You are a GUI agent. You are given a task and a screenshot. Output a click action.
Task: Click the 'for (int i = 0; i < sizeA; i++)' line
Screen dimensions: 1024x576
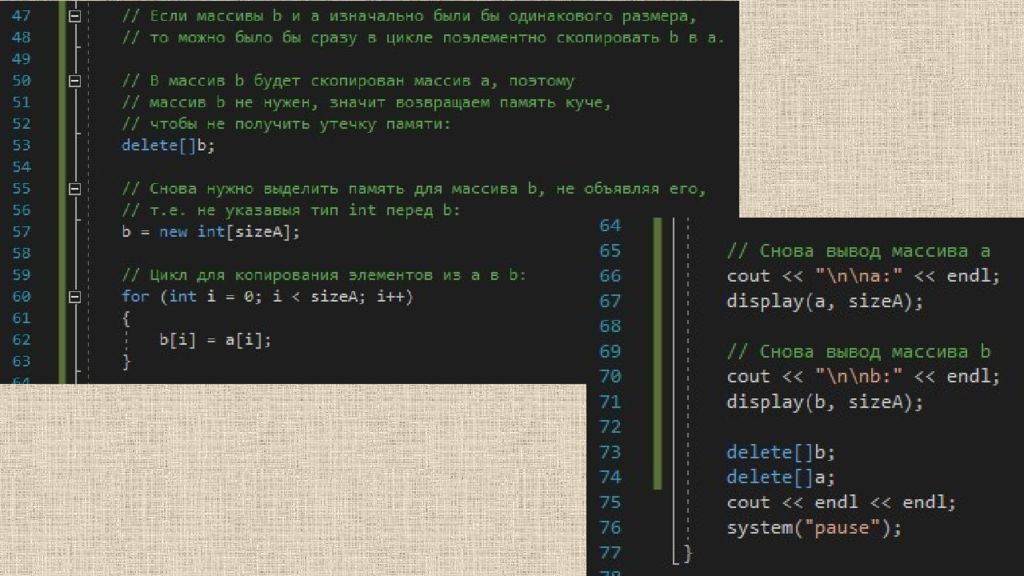point(267,296)
